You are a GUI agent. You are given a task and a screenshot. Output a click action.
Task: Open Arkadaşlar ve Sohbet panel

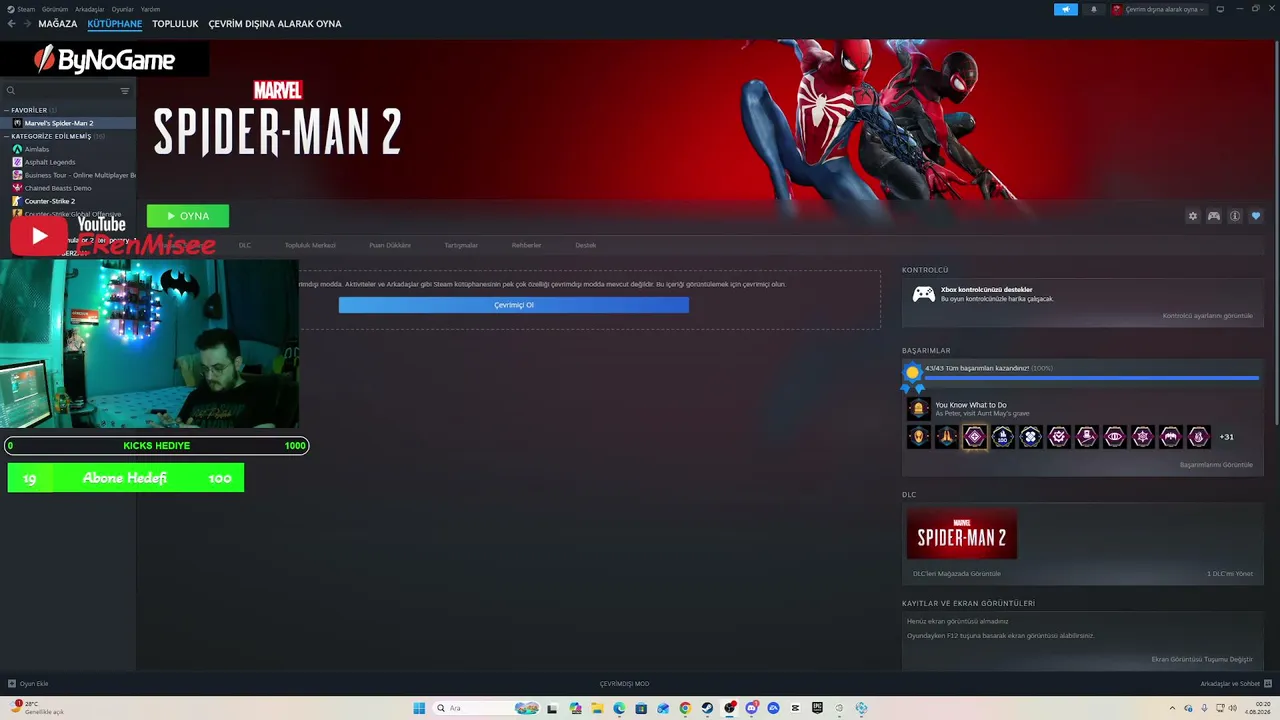click(1236, 684)
